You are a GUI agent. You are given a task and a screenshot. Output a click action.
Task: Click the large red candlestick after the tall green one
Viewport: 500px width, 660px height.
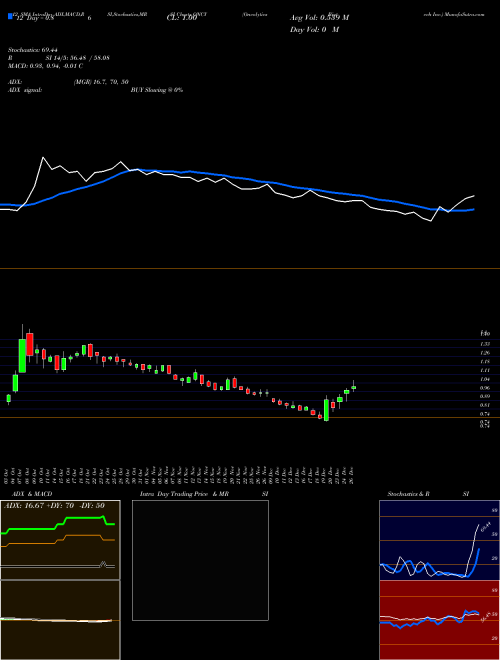click(x=29, y=344)
